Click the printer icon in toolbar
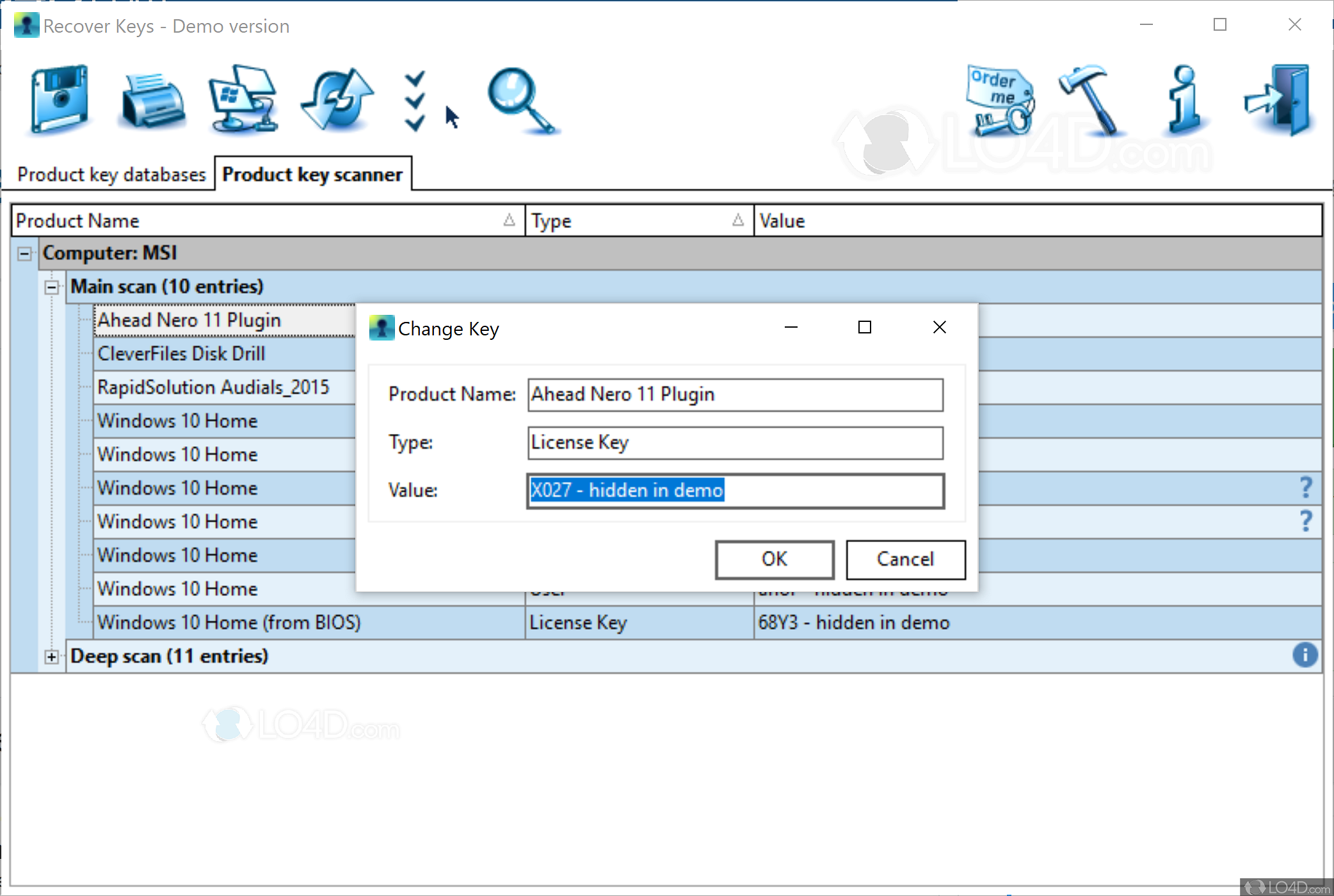1334x896 pixels. (152, 101)
